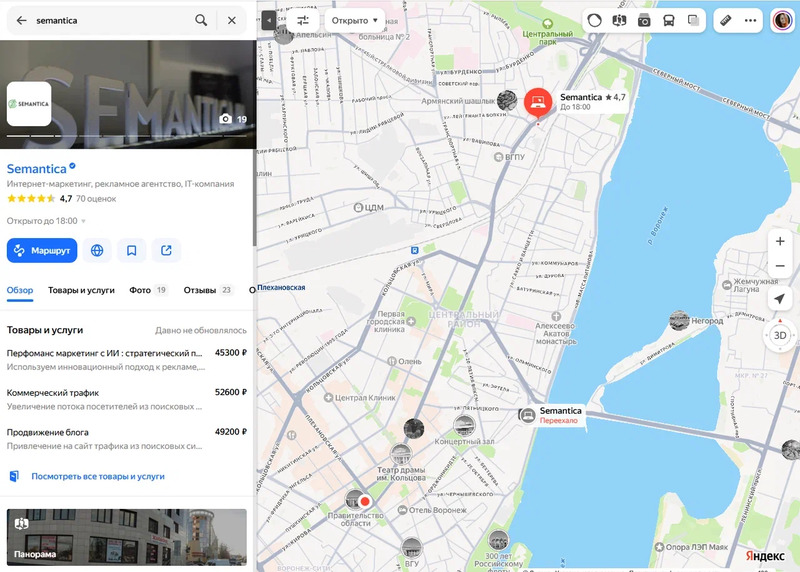Open the map layers icon
The height and width of the screenshot is (572, 800).
(x=693, y=20)
